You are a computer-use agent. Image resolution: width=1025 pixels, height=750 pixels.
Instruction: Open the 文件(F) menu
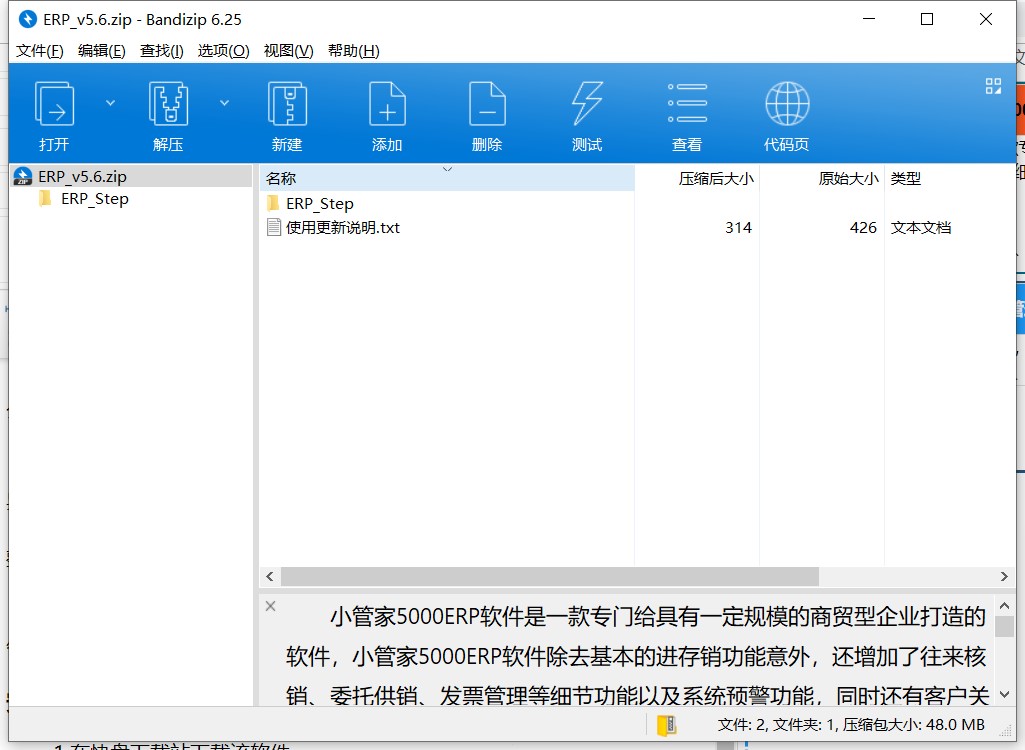point(40,51)
